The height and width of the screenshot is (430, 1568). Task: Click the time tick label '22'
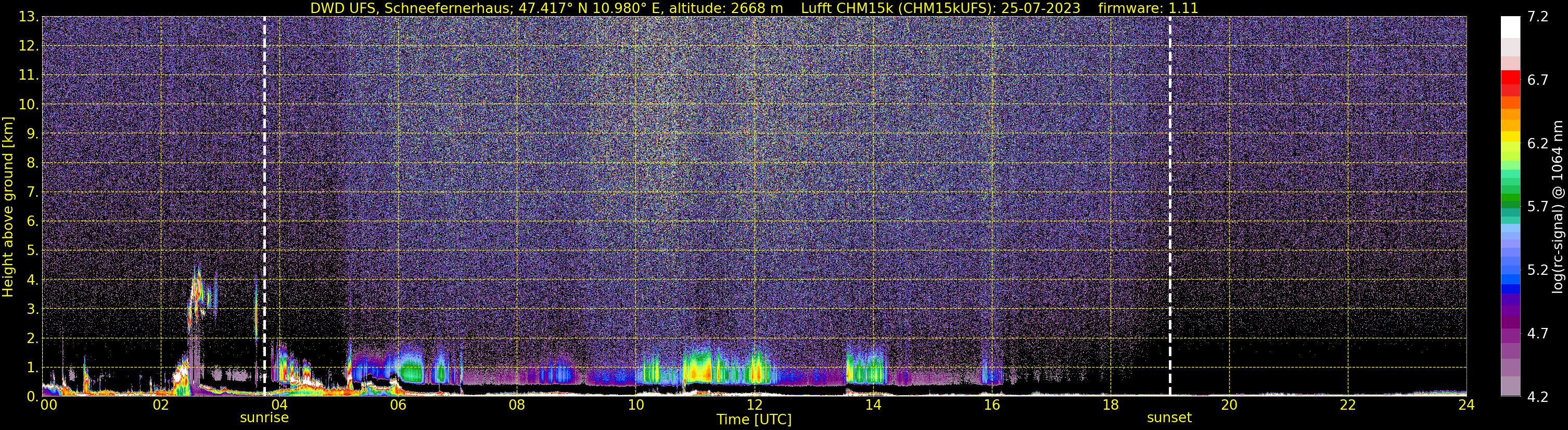(x=1348, y=405)
